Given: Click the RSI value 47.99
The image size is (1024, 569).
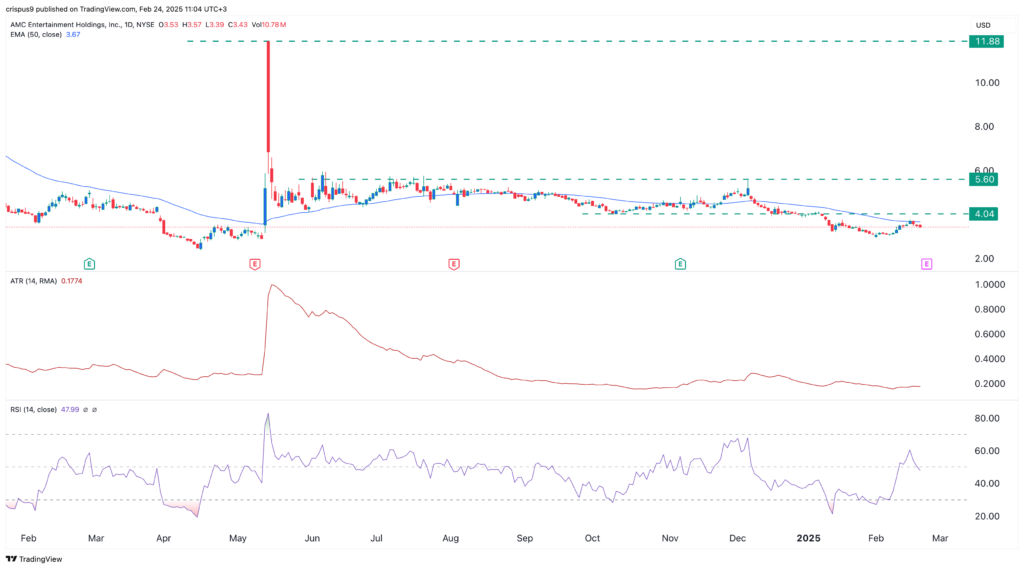Looking at the screenshot, I should tap(69, 410).
